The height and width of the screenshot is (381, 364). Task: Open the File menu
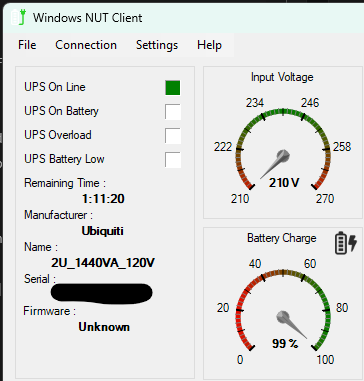(27, 45)
